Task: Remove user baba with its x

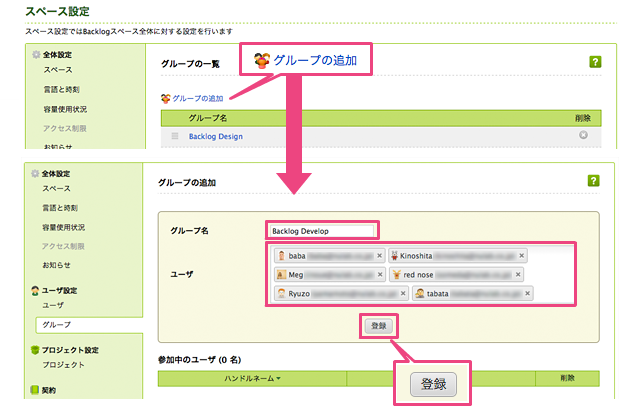Action: (379, 256)
